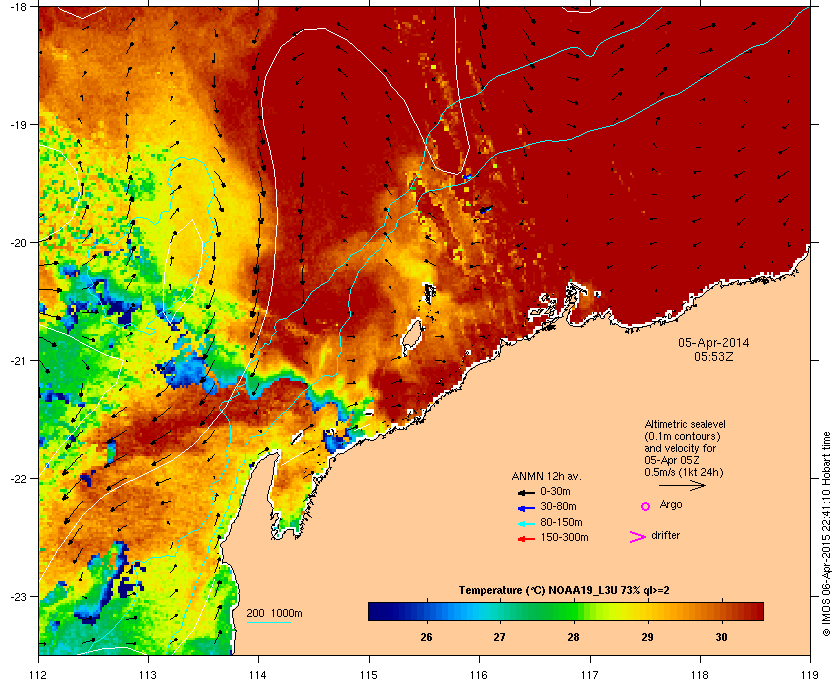This screenshot has height=680, width=840.
Task: Click the Temperature NOAA19_L3U colorbar title
Action: pos(564,591)
